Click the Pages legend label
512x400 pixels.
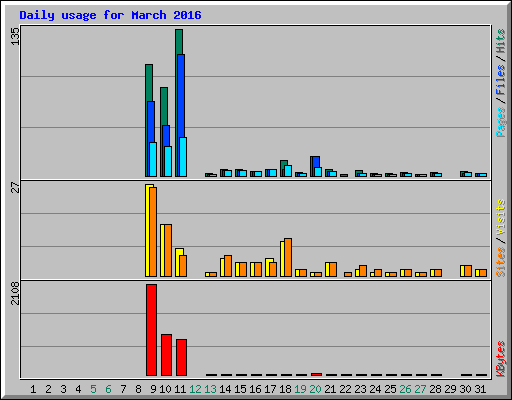(501, 122)
